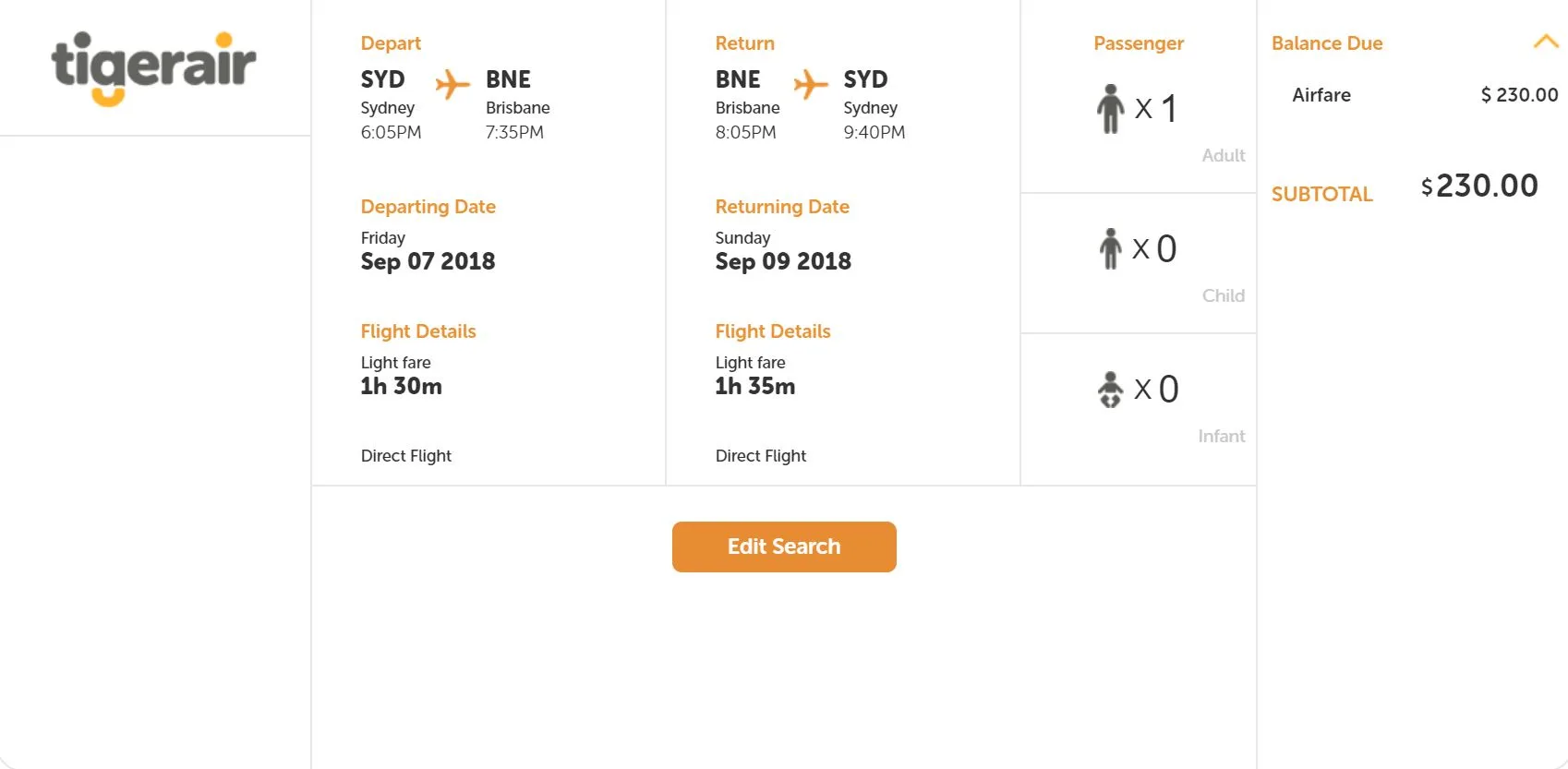The height and width of the screenshot is (769, 1568).
Task: Click the 1h 35m return duration
Action: click(x=754, y=386)
